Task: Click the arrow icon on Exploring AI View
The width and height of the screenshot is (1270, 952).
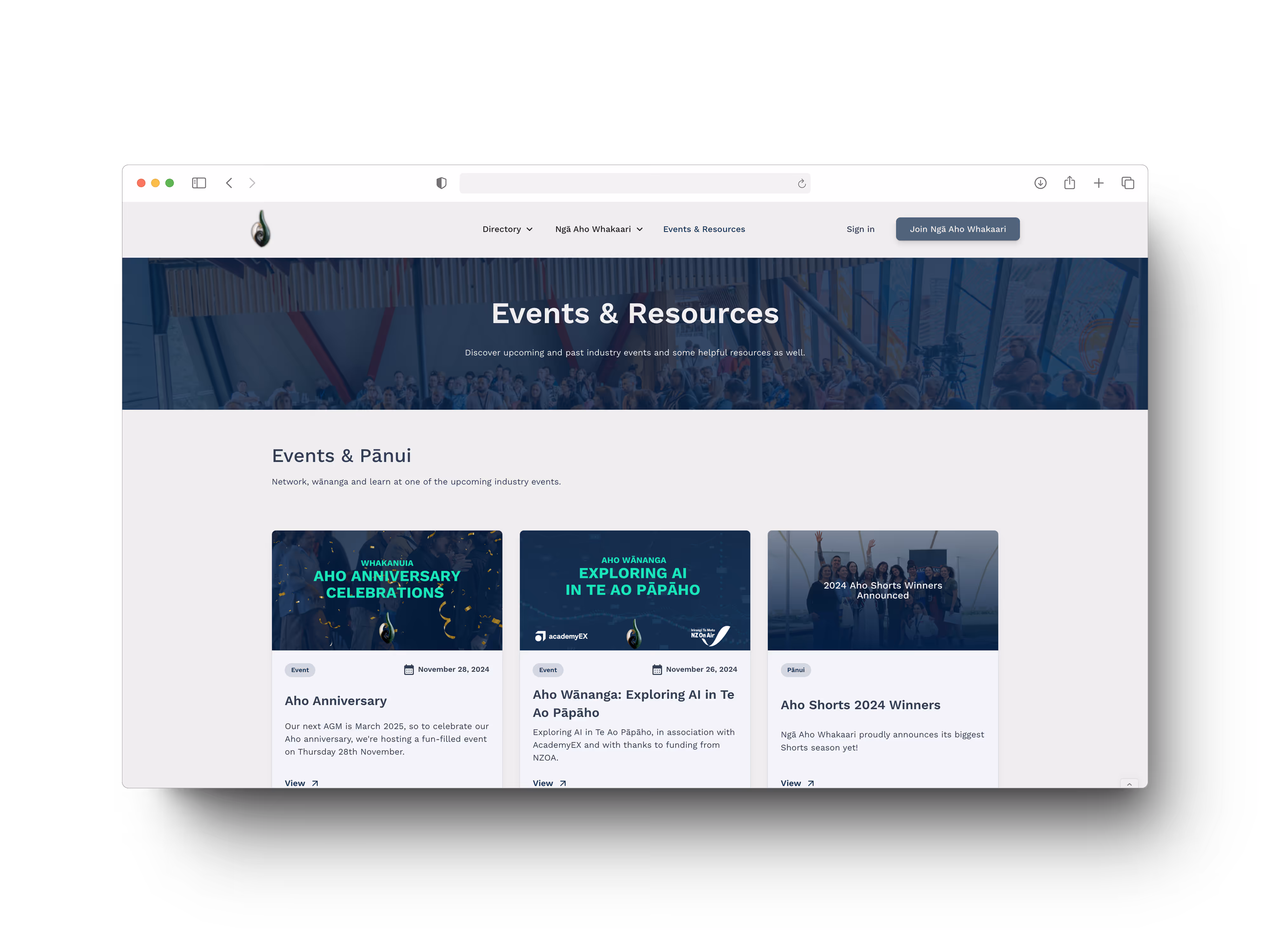Action: pos(563,783)
